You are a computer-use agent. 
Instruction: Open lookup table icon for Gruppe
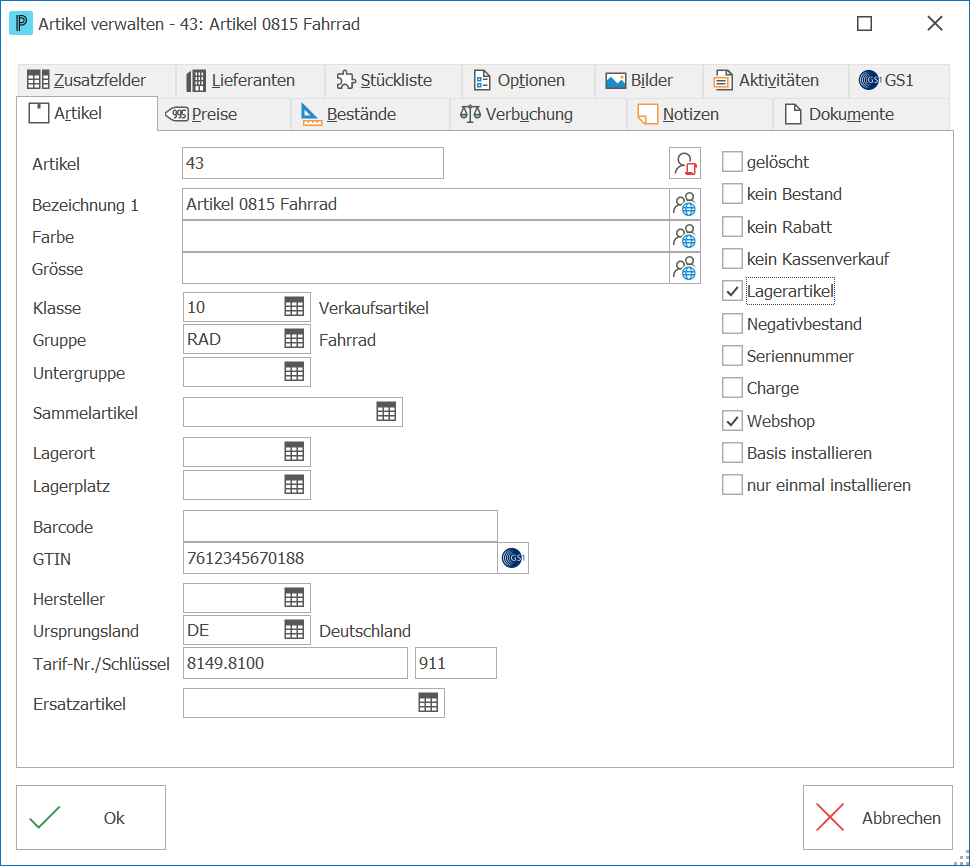[x=294, y=339]
